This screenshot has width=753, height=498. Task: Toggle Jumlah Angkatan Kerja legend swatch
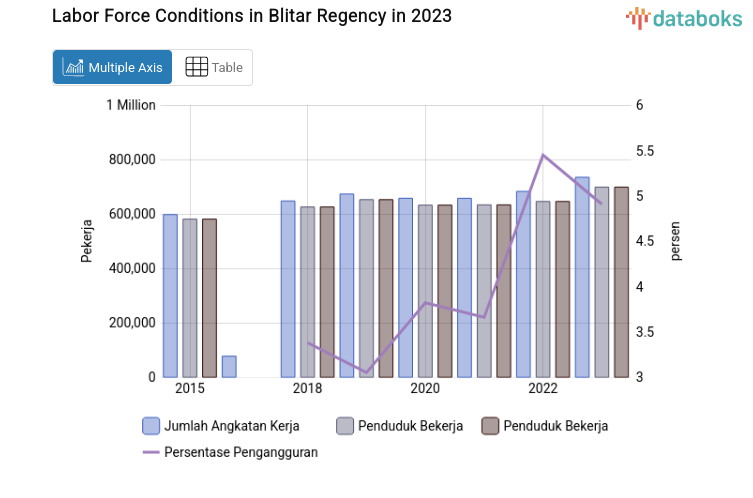click(x=151, y=426)
